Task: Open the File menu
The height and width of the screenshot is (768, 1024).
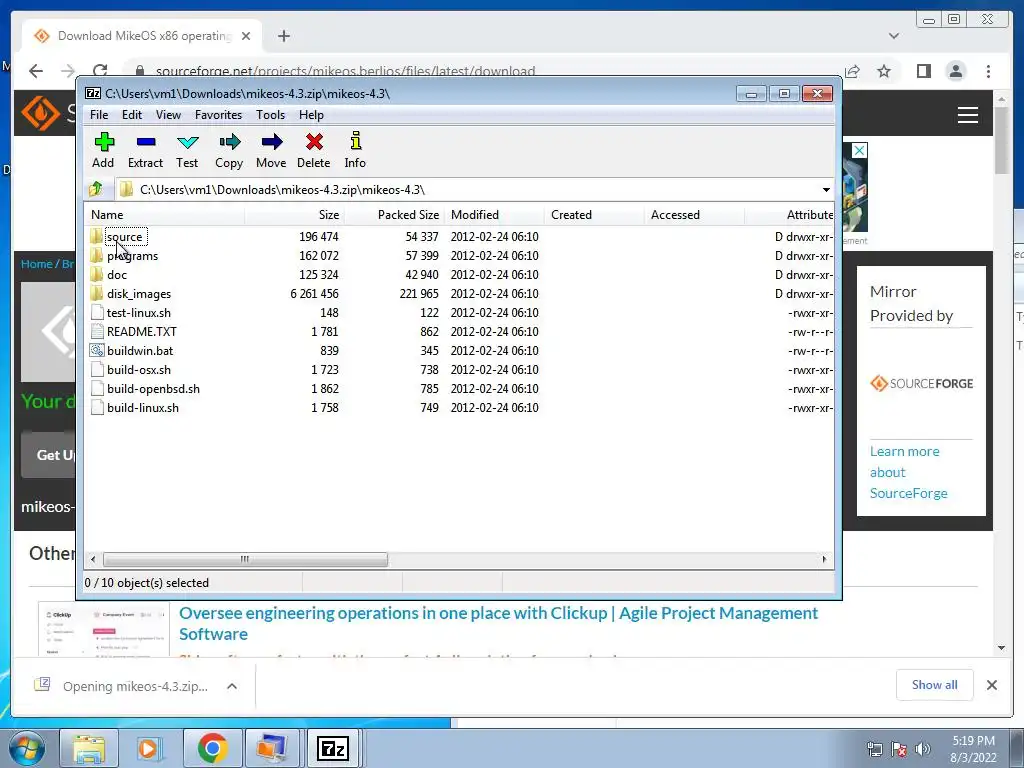Action: (99, 115)
